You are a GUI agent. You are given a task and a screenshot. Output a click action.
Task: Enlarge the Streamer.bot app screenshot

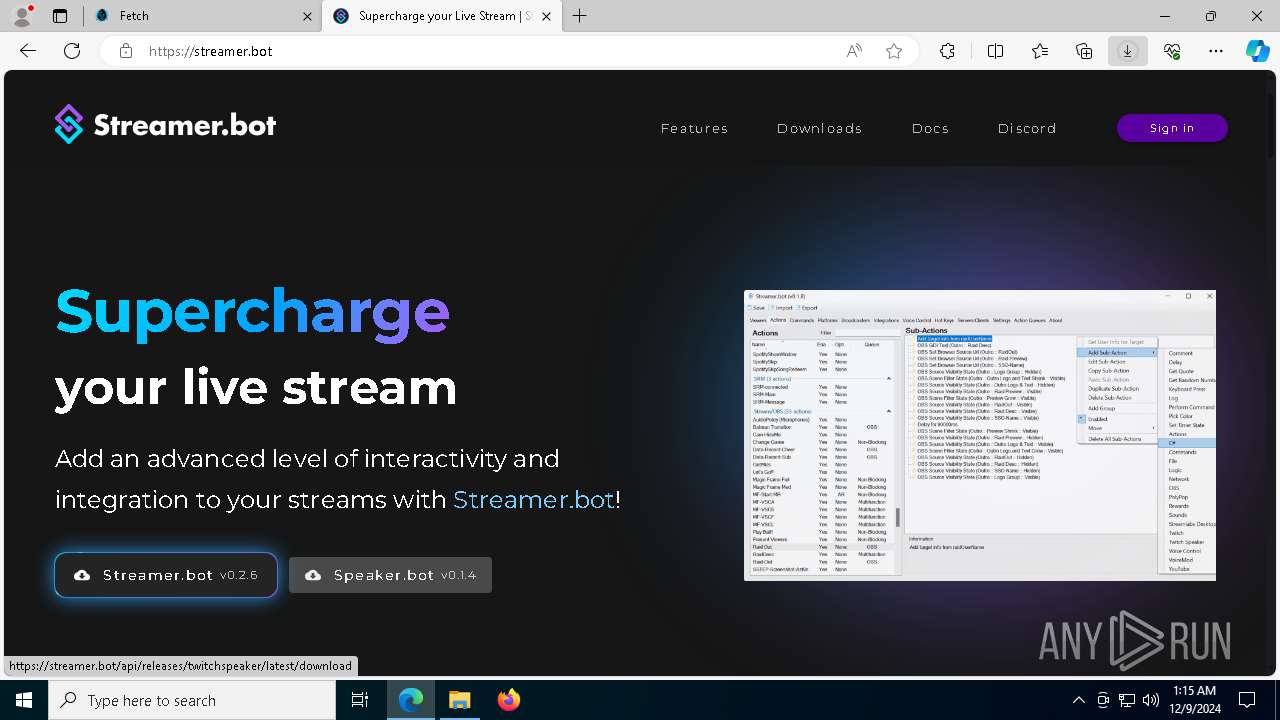[980, 435]
